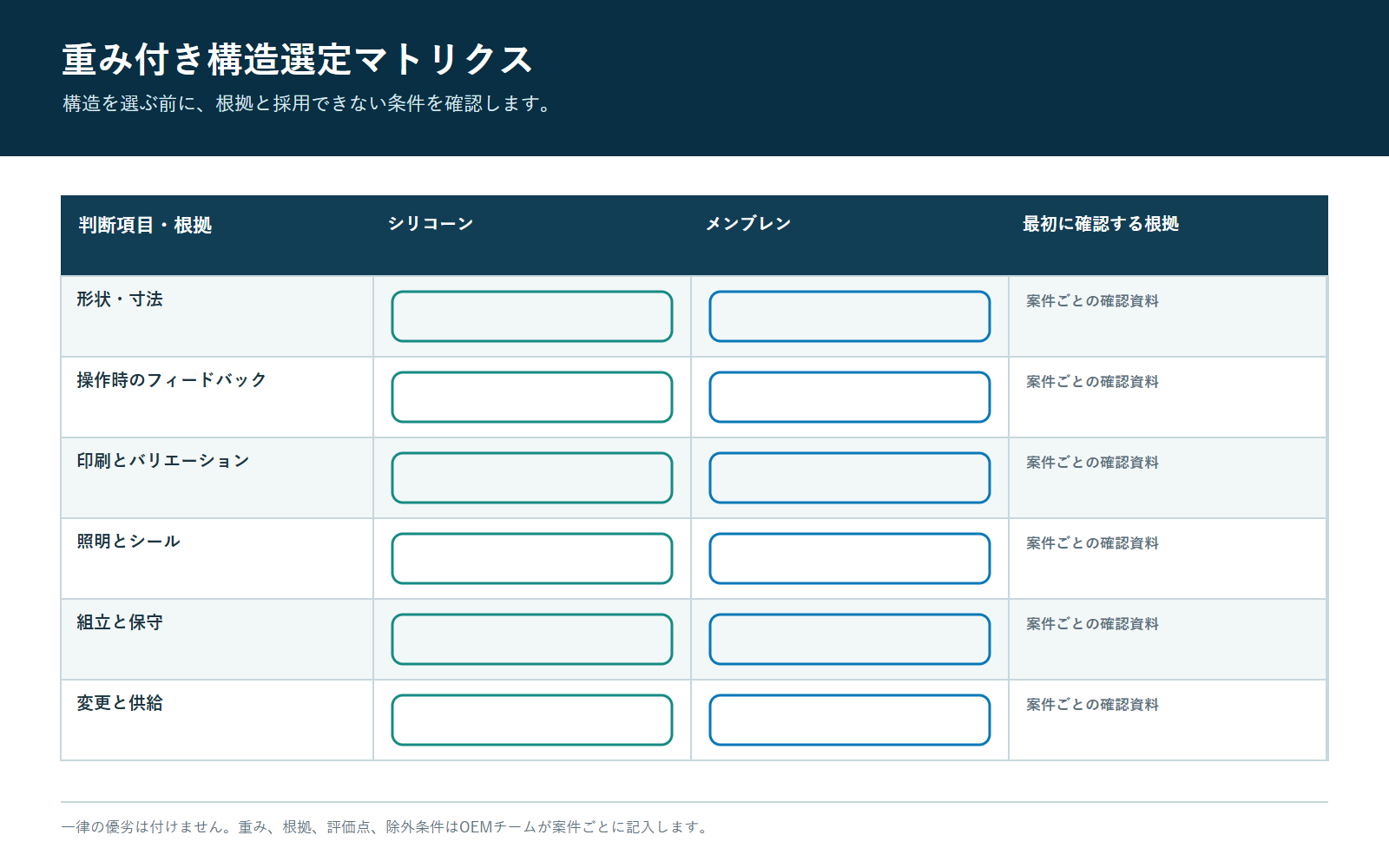
Task: Click the シリコーン column header
Action: (x=431, y=223)
